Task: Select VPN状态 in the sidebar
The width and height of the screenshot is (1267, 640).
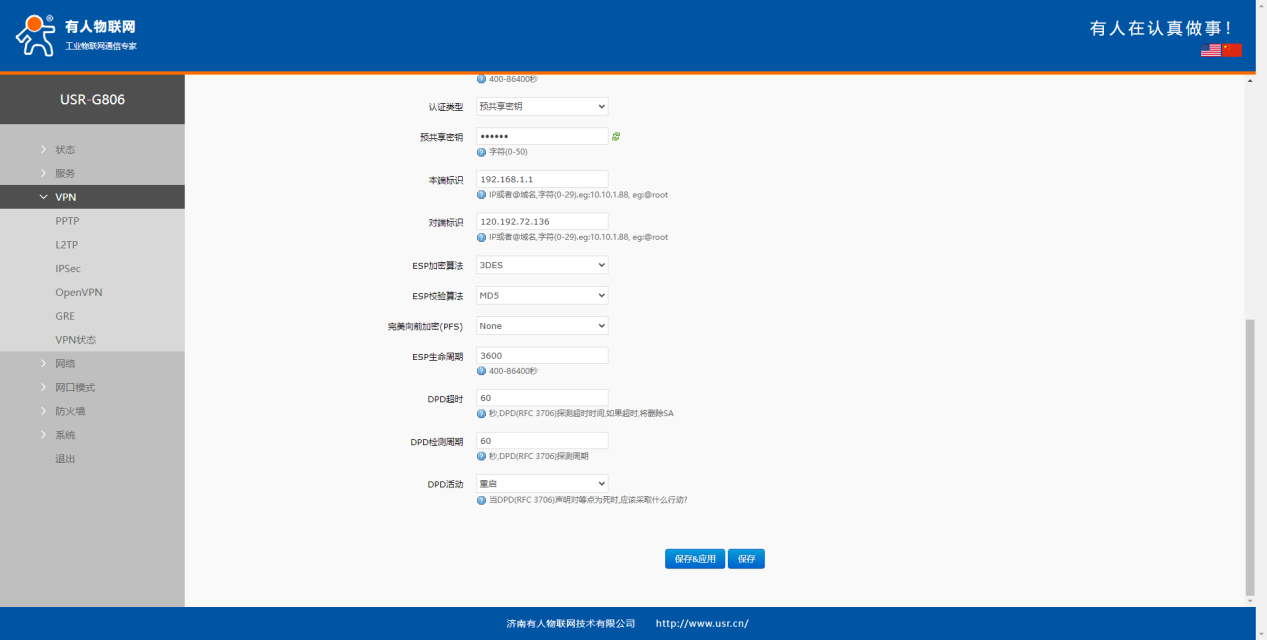Action: pos(75,340)
